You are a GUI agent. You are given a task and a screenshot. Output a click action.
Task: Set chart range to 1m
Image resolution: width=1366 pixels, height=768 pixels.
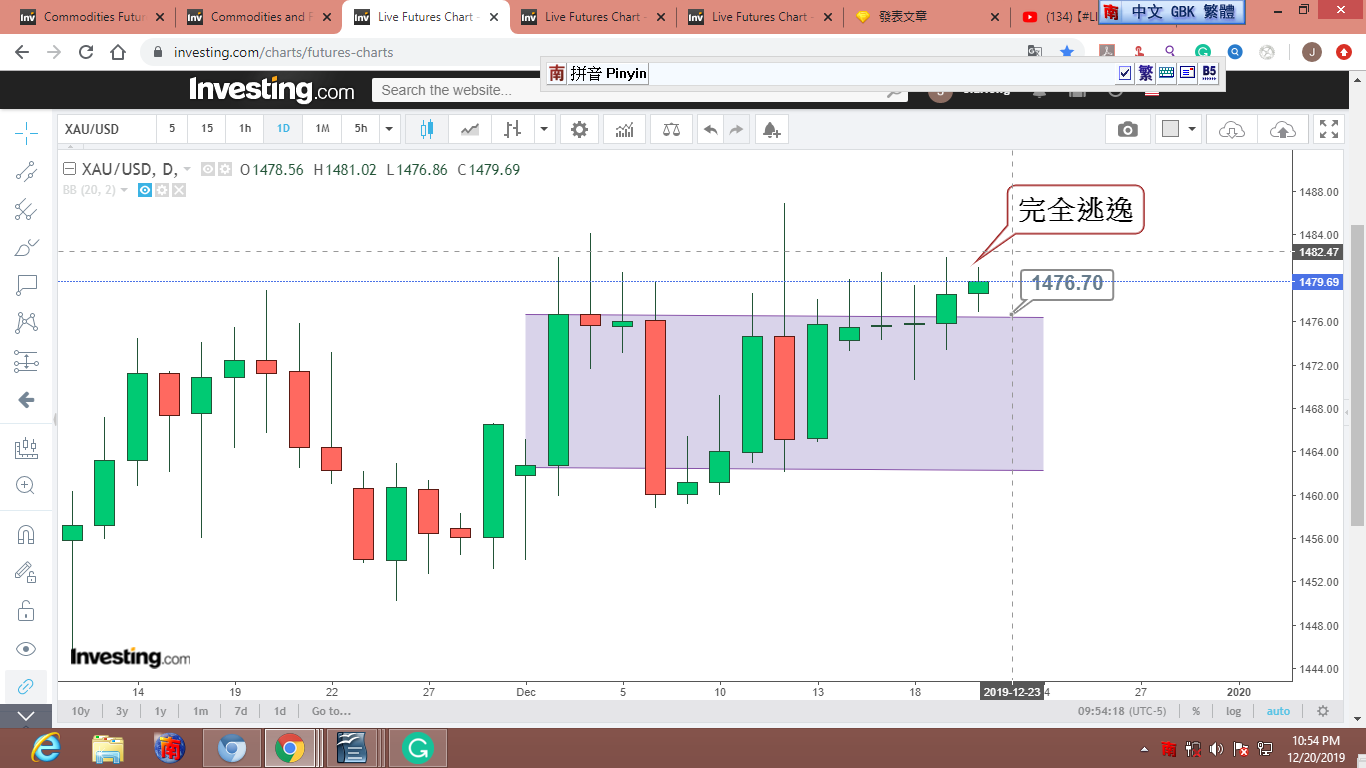point(201,711)
